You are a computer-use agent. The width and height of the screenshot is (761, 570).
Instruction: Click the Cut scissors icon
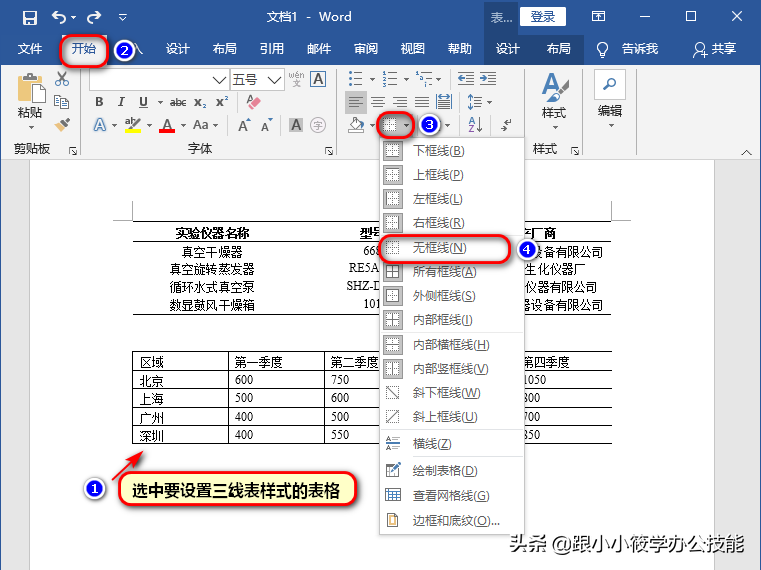[x=62, y=79]
